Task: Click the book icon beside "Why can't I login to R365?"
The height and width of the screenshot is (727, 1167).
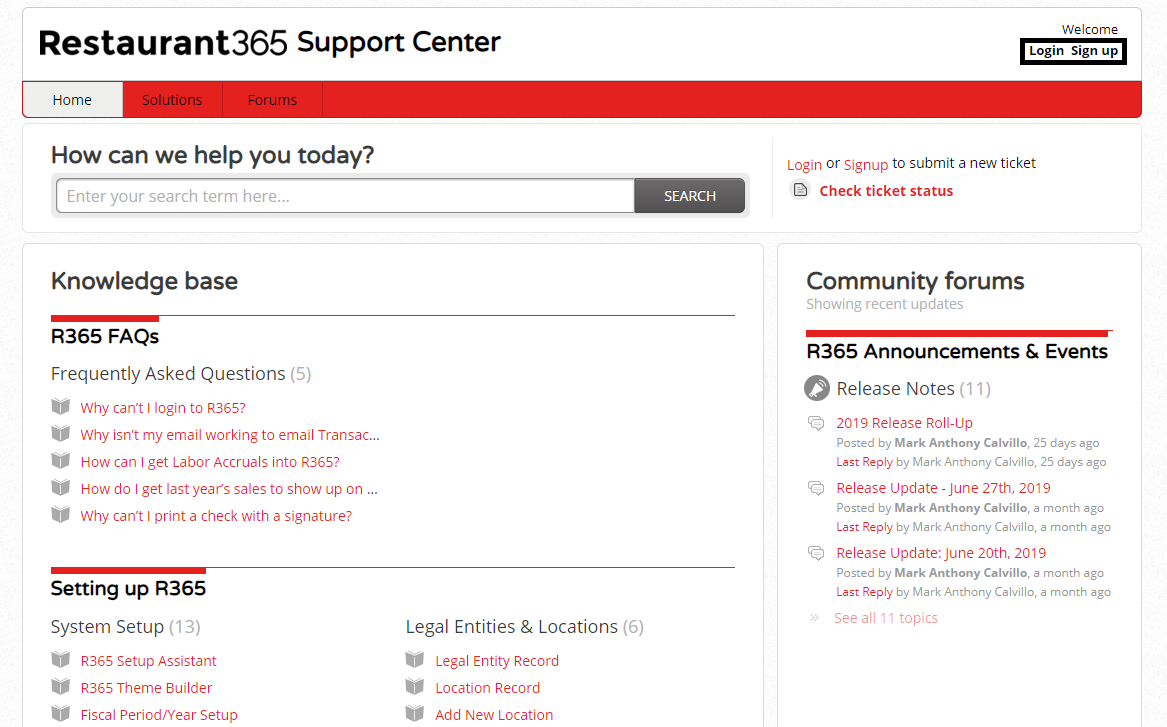Action: (60, 406)
